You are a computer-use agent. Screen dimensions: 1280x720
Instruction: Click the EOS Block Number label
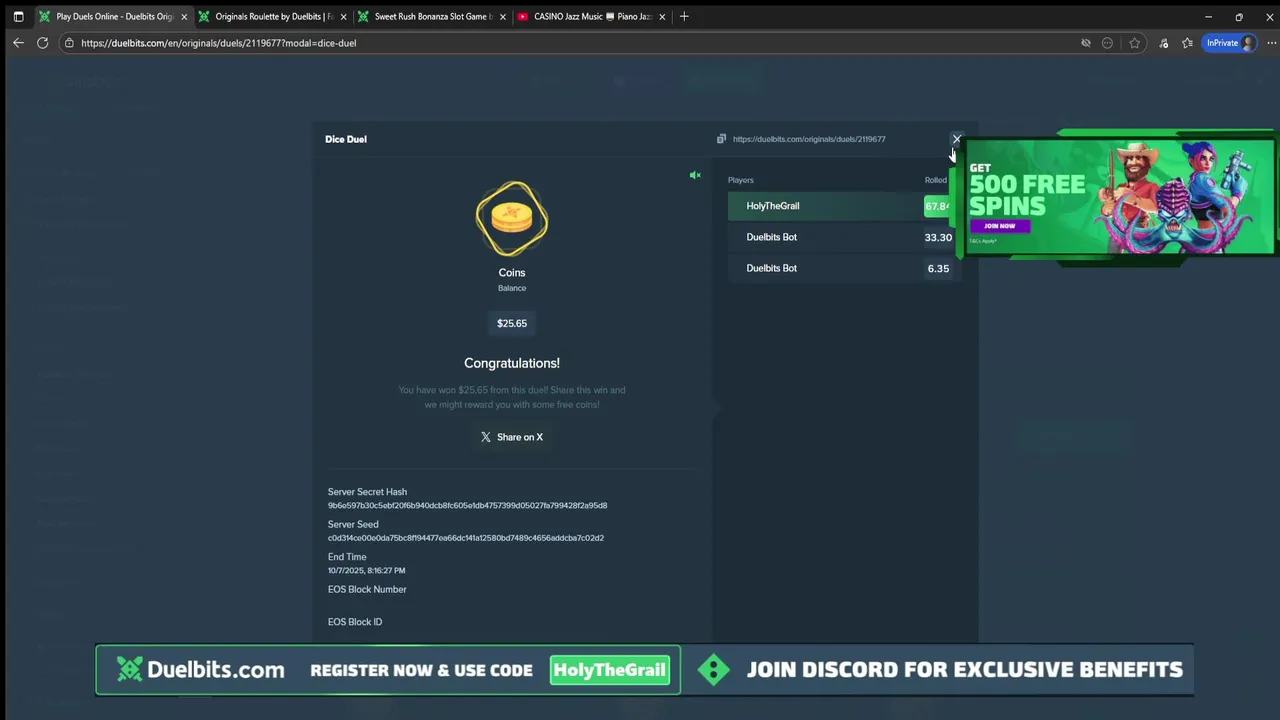click(x=367, y=589)
